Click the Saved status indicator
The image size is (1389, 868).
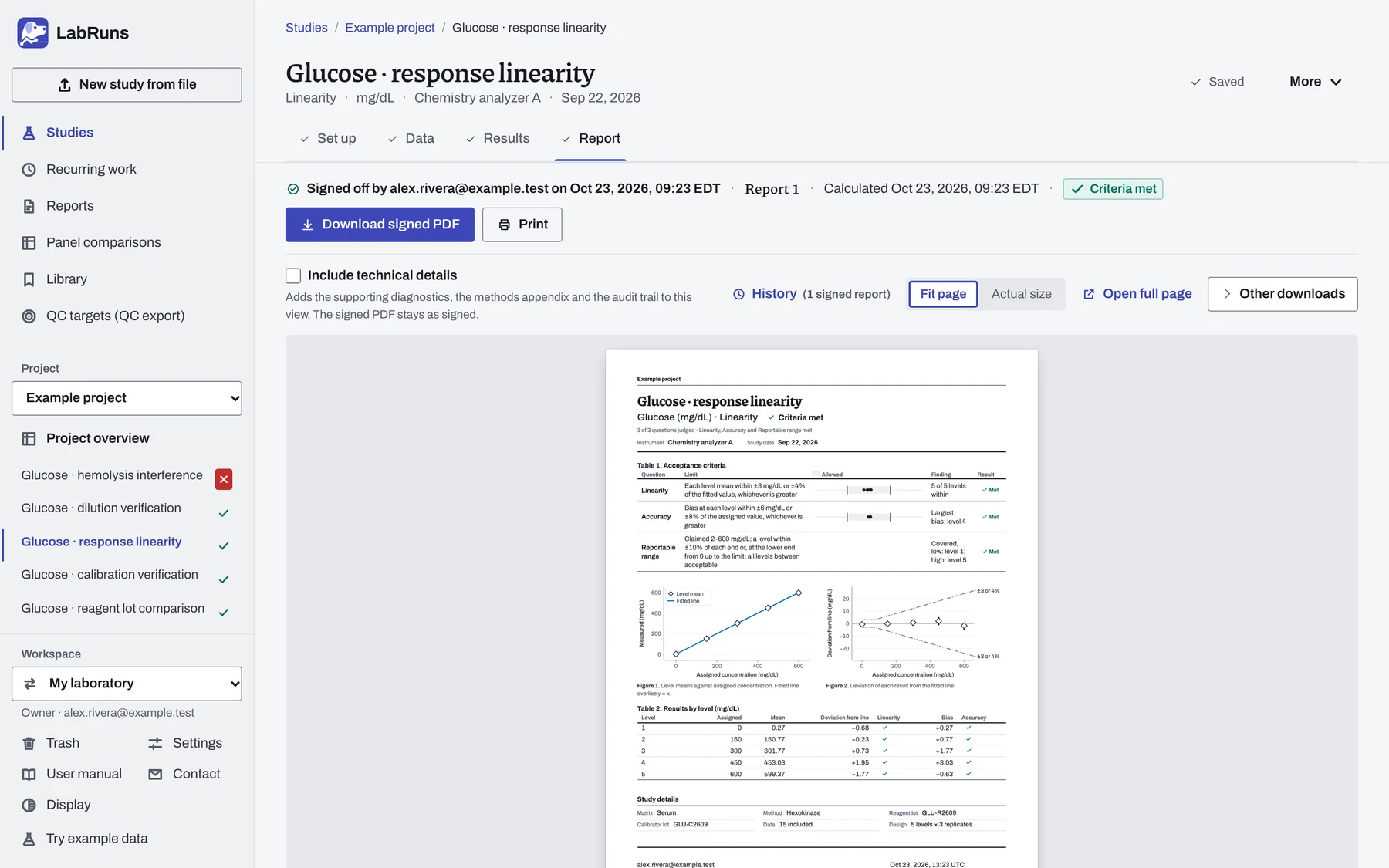pos(1217,82)
